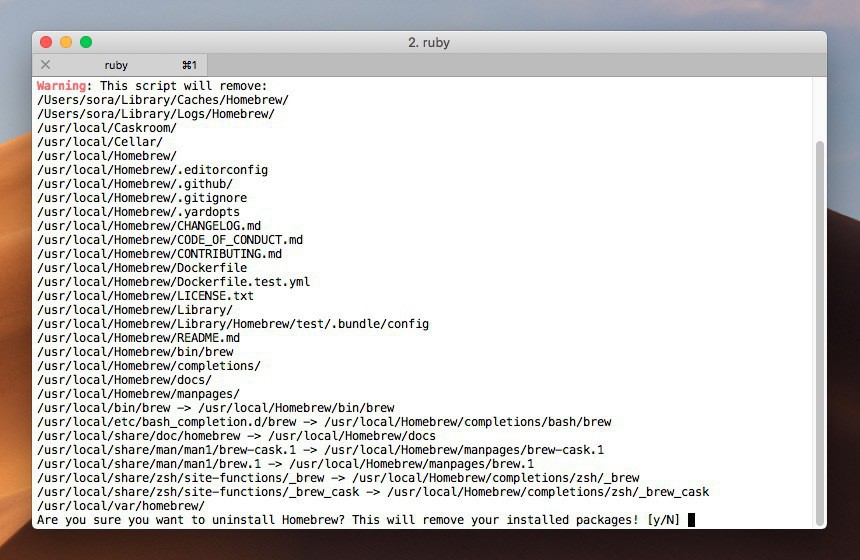Click the bash_completion.d/brew symlink line
Viewport: 860px width, 560px height.
pos(324,422)
